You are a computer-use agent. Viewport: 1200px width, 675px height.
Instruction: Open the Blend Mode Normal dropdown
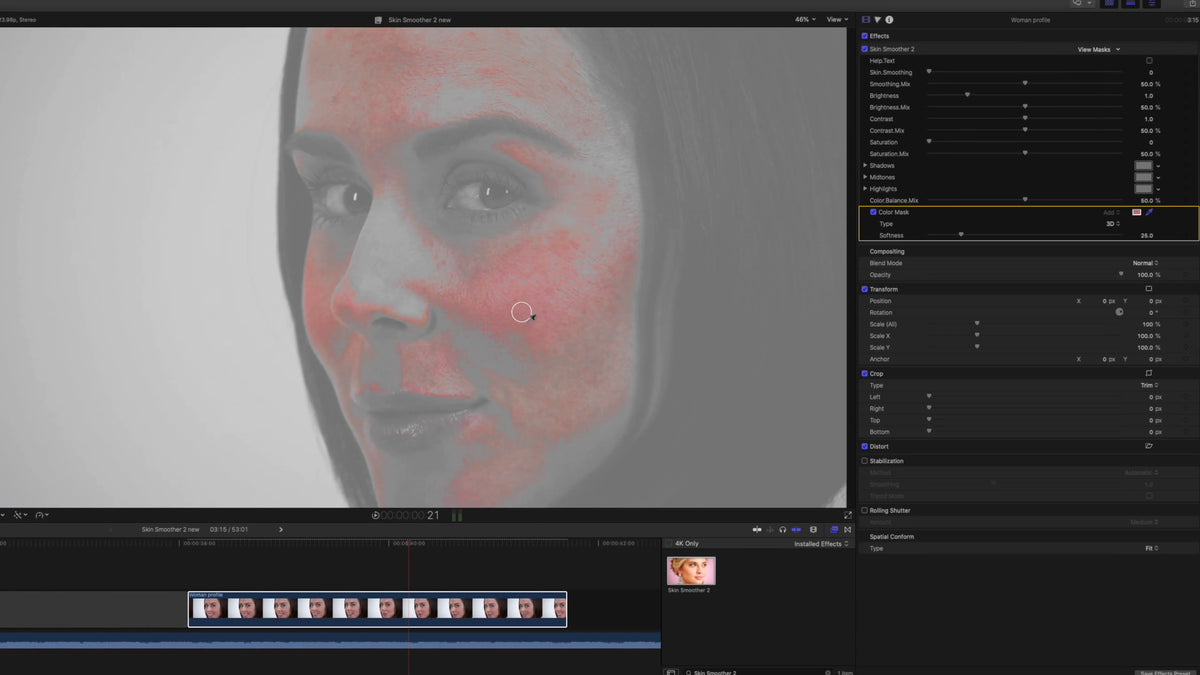1144,263
